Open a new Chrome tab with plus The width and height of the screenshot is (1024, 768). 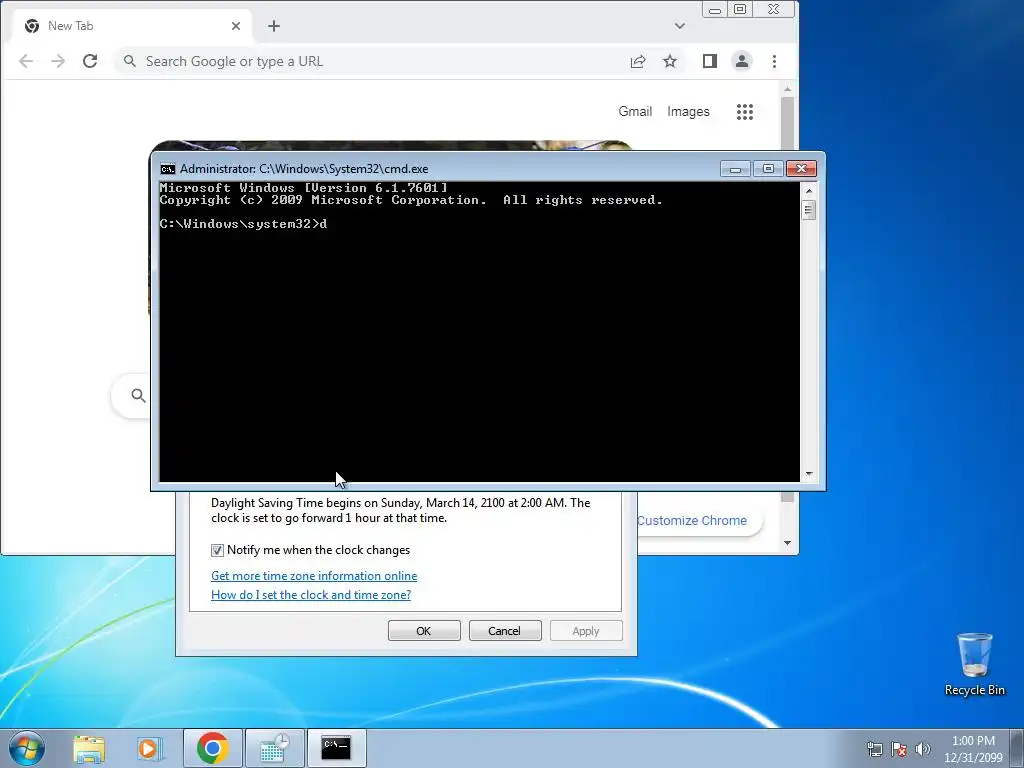[x=274, y=26]
